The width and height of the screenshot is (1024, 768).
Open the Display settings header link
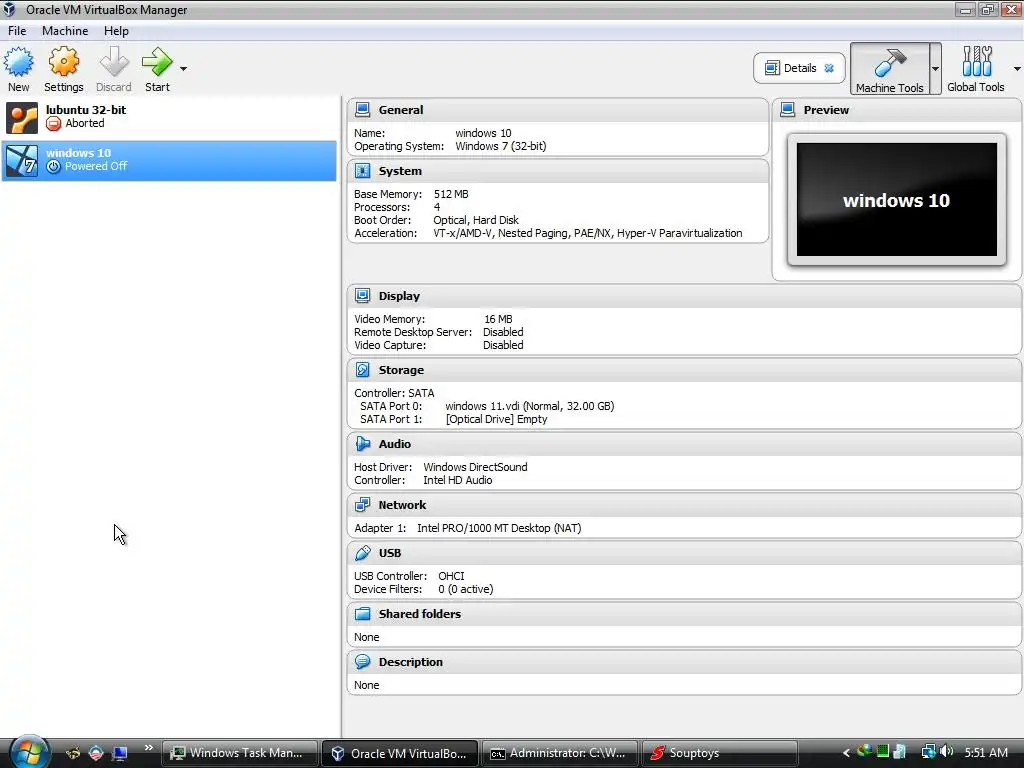tap(399, 296)
